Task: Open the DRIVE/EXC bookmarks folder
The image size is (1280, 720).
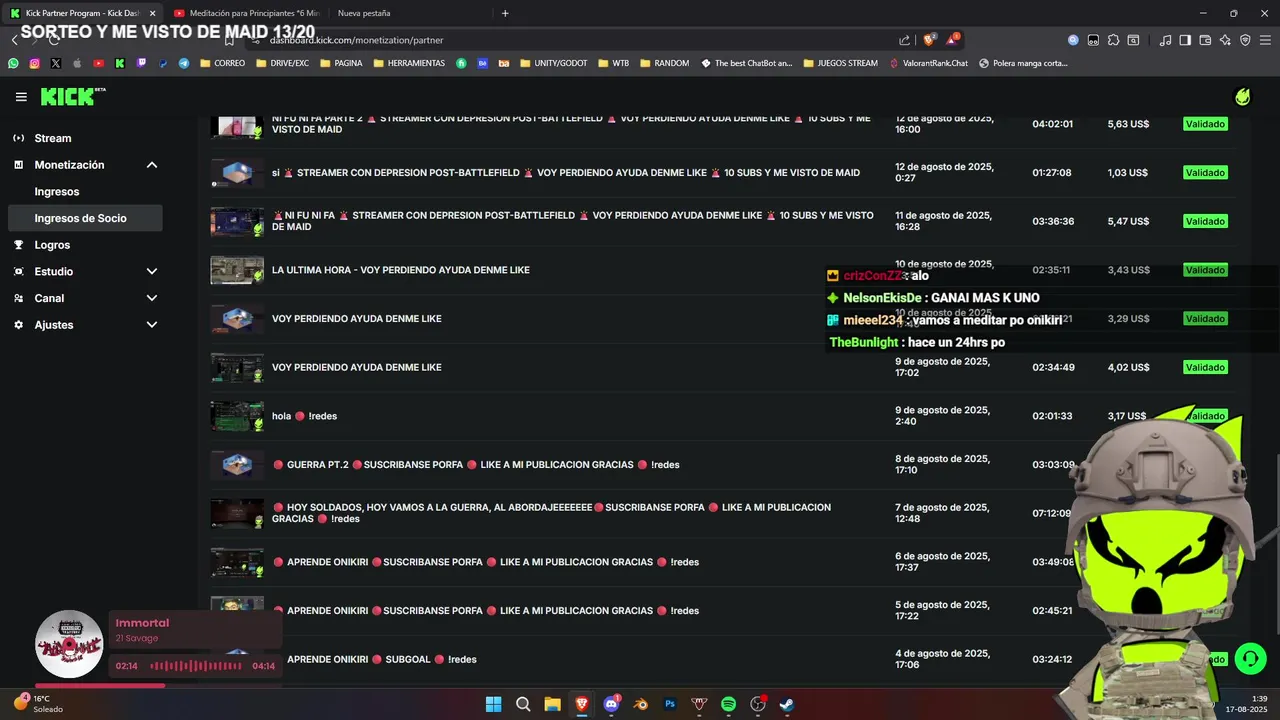Action: click(282, 63)
